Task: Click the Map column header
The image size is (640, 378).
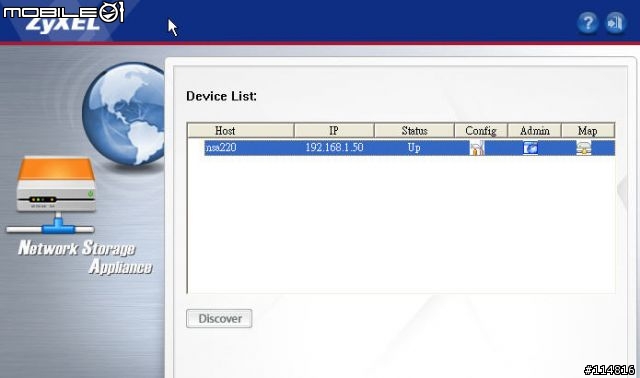Action: click(588, 131)
